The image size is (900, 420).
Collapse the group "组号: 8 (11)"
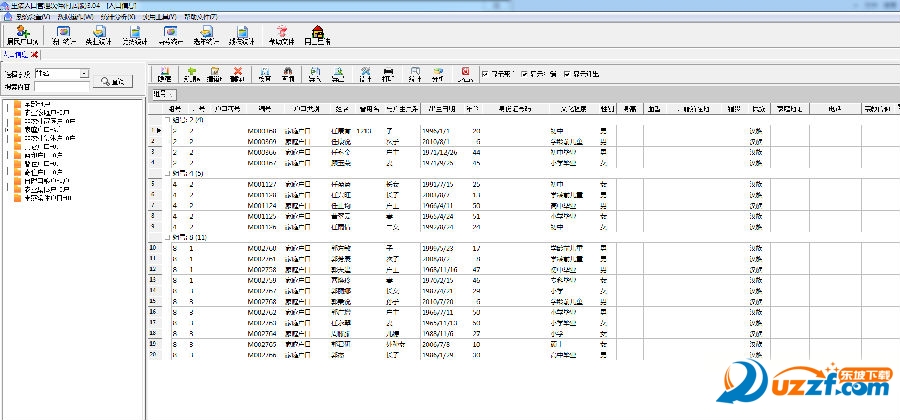click(x=167, y=237)
